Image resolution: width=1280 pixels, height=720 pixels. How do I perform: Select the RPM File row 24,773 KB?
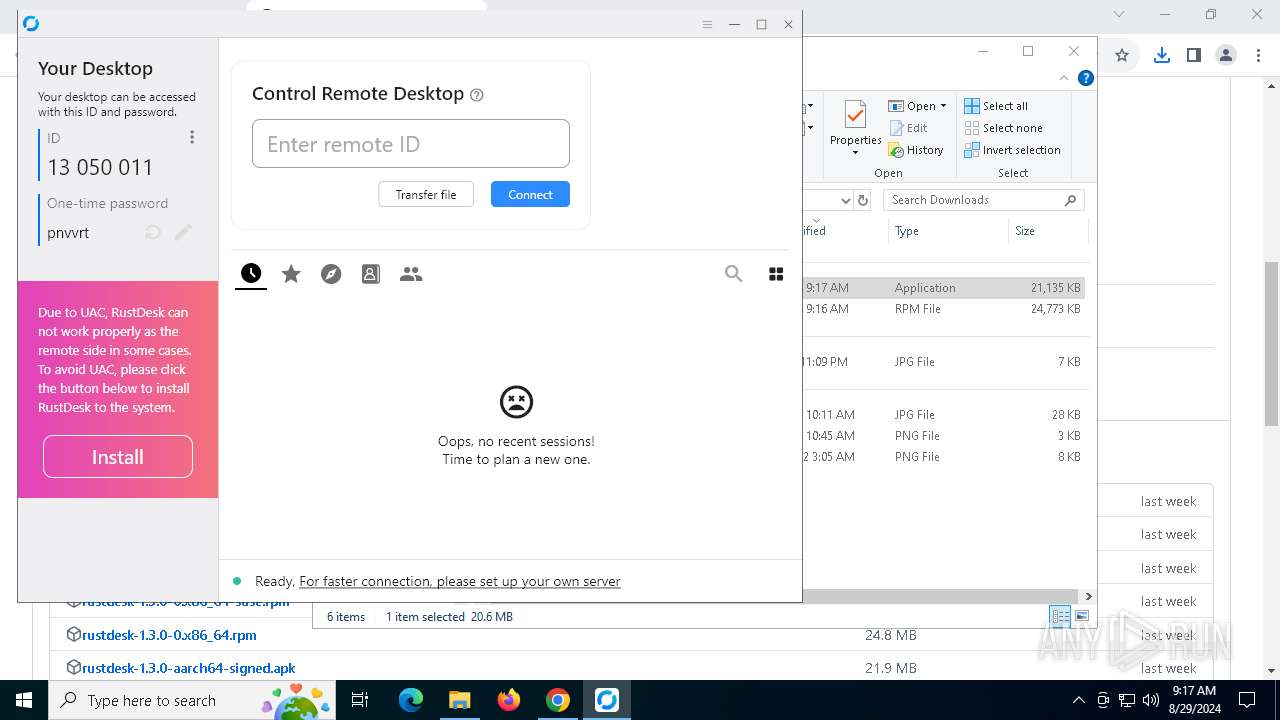[944, 309]
